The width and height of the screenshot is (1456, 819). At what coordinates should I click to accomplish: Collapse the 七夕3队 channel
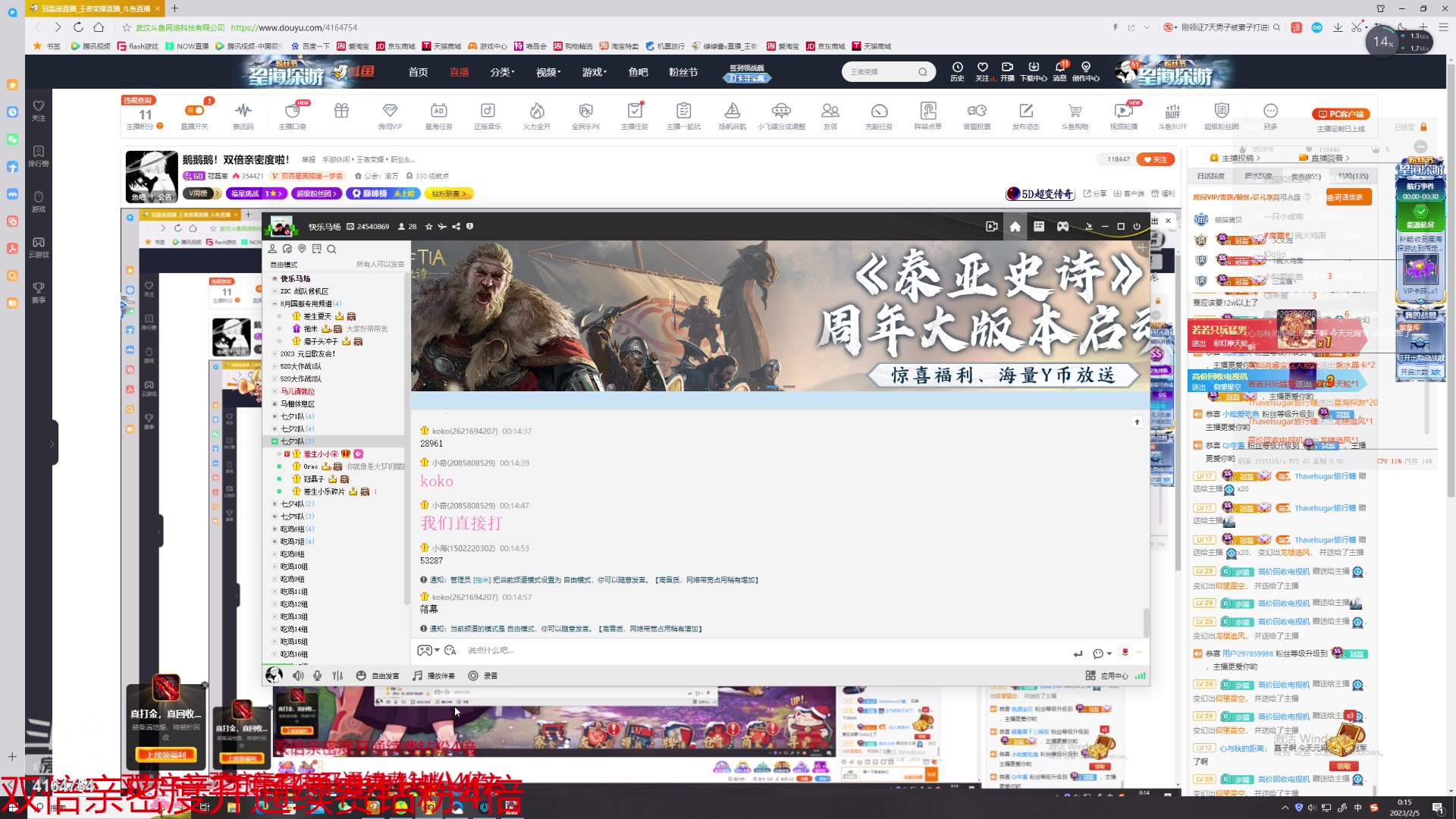(275, 441)
